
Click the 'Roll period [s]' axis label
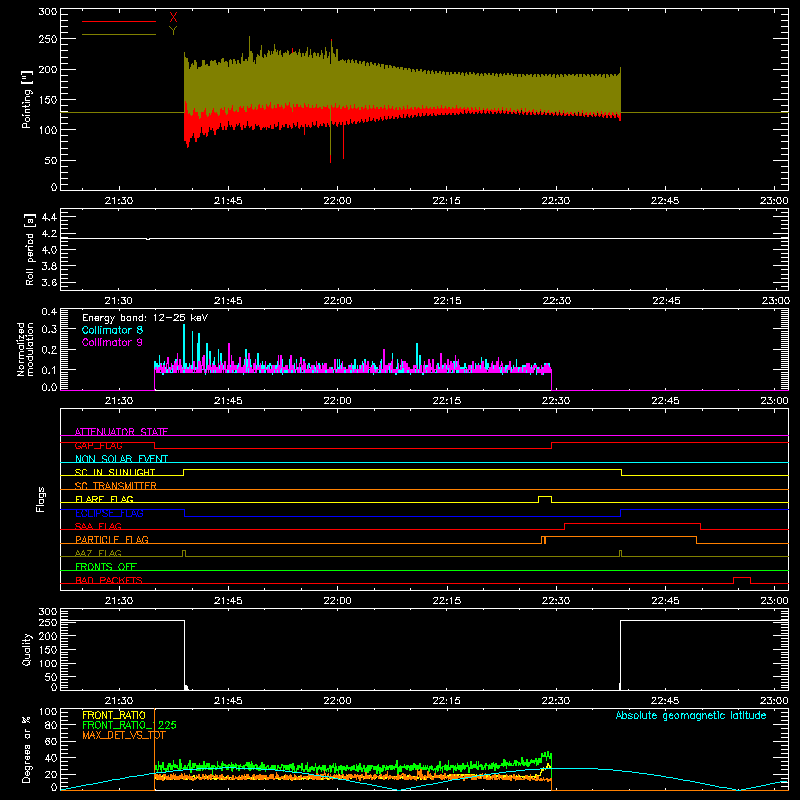coord(30,250)
